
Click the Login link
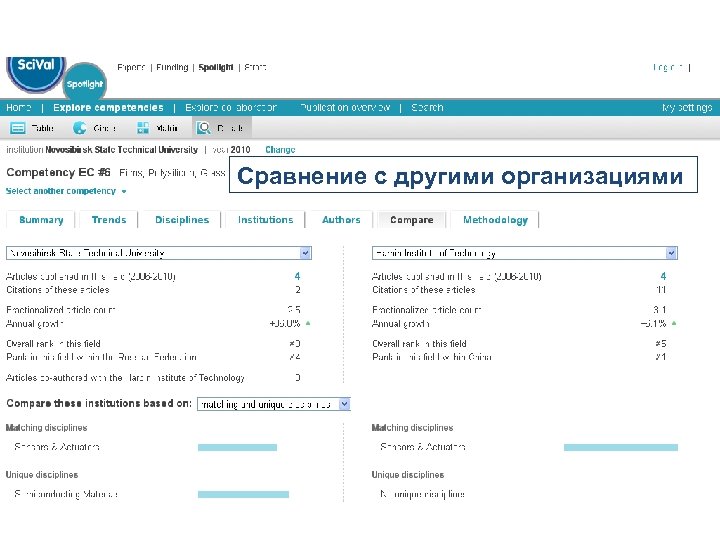tap(668, 68)
